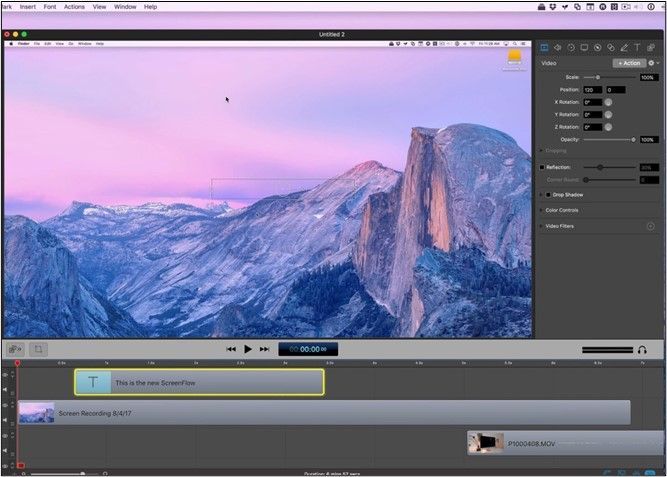Click the + Action button
This screenshot has width=667, height=477.
pos(628,63)
